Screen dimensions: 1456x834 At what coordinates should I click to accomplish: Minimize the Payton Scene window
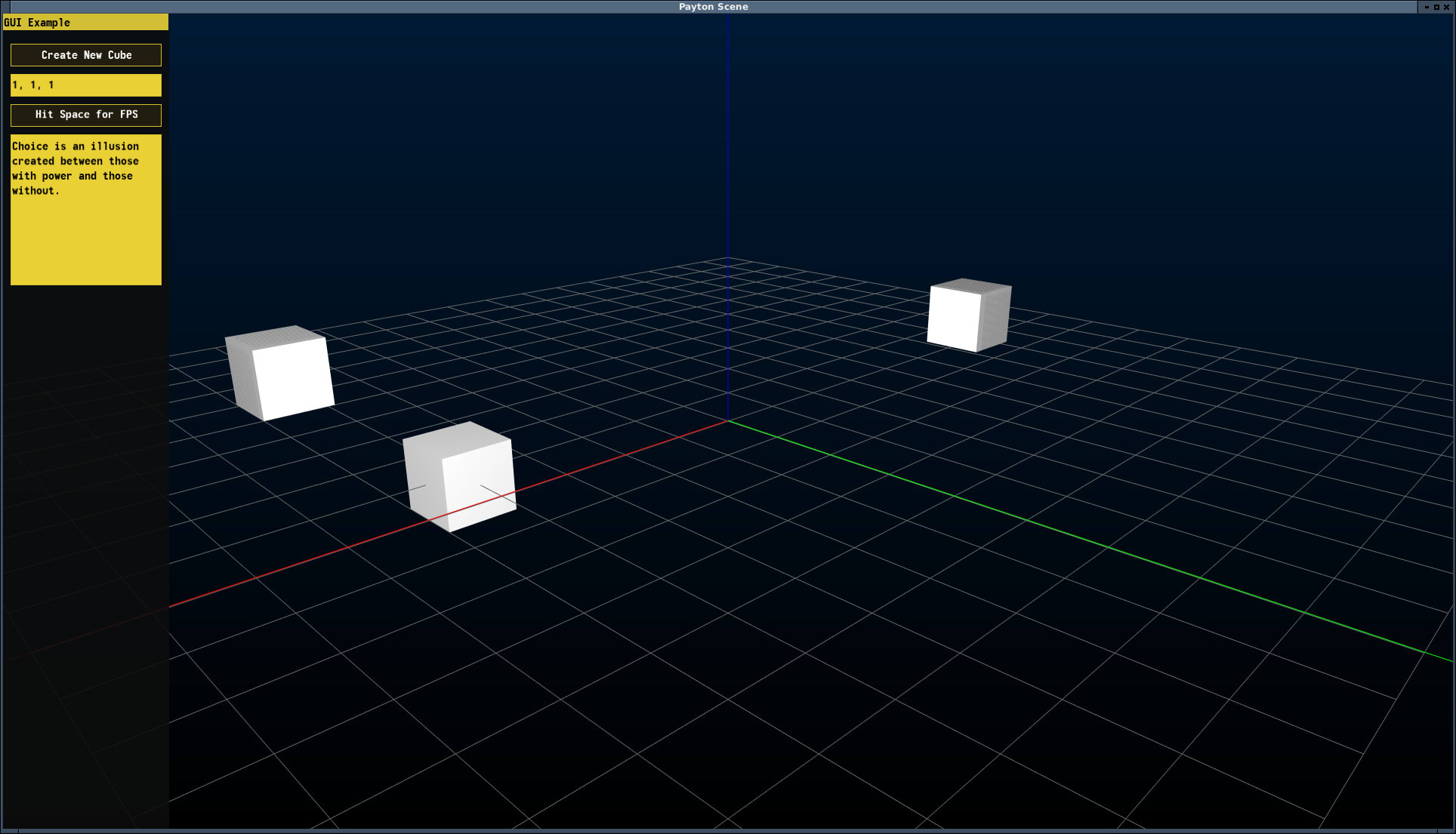point(1427,7)
